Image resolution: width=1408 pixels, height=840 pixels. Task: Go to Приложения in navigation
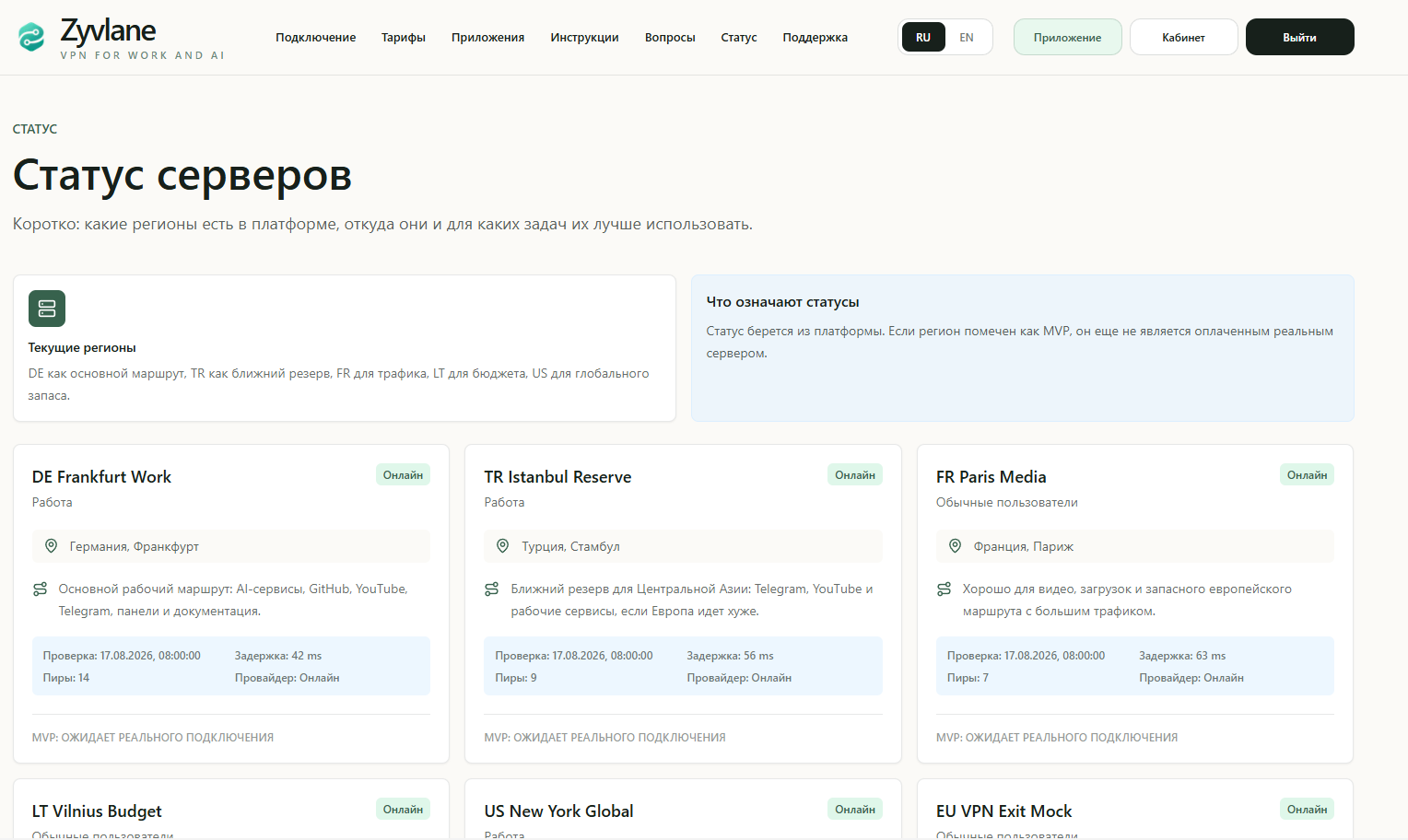(488, 38)
